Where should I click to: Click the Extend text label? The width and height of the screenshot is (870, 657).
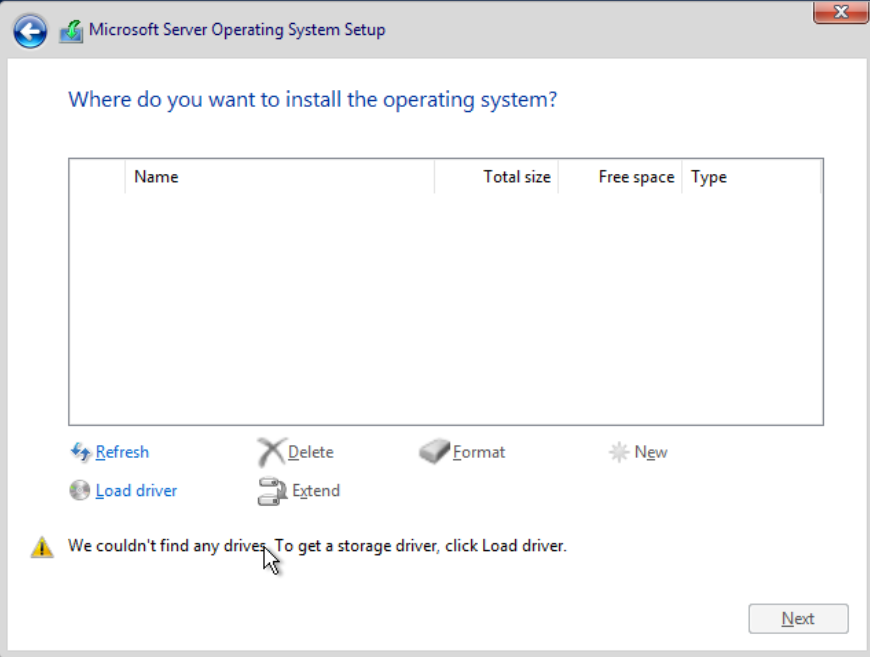coord(316,490)
